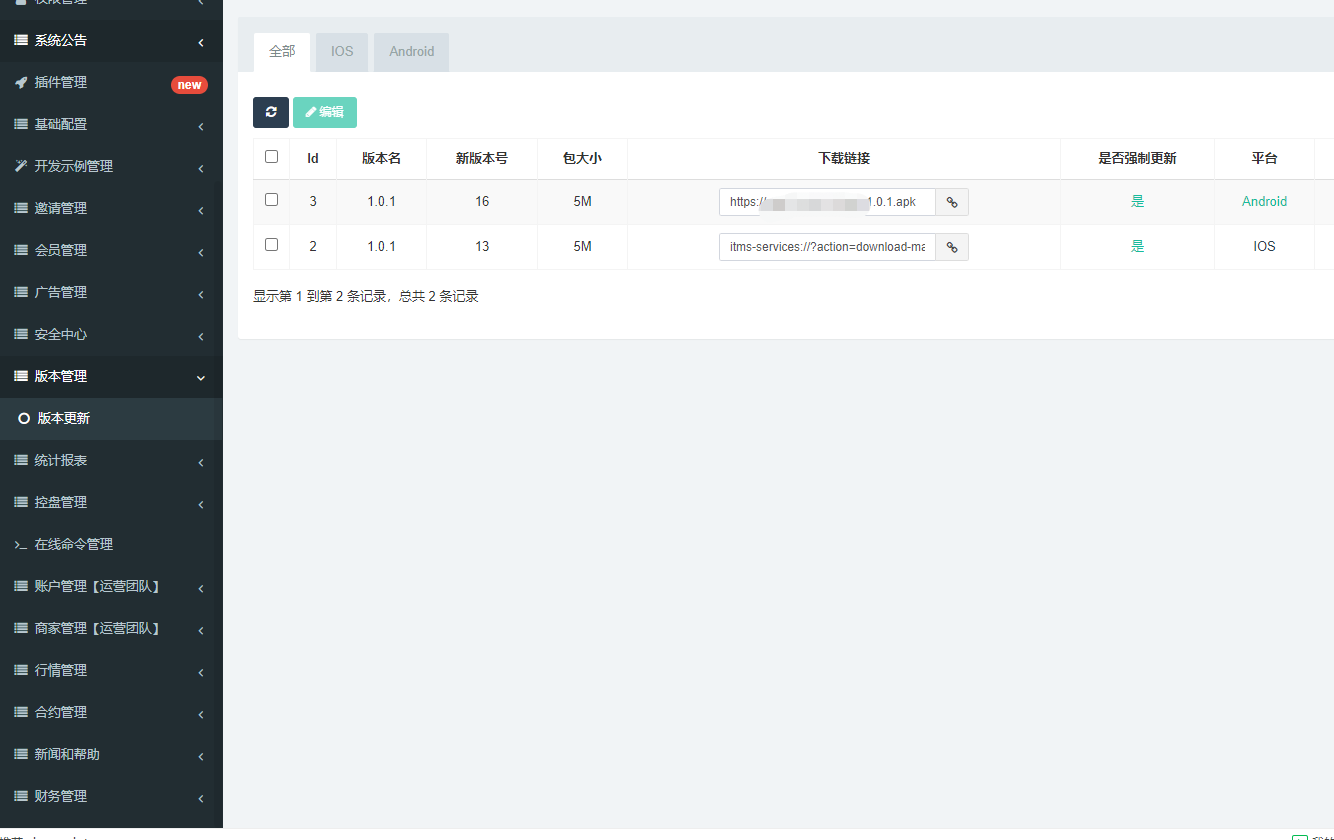
Task: Click the refresh icon above the table
Action: tap(270, 112)
